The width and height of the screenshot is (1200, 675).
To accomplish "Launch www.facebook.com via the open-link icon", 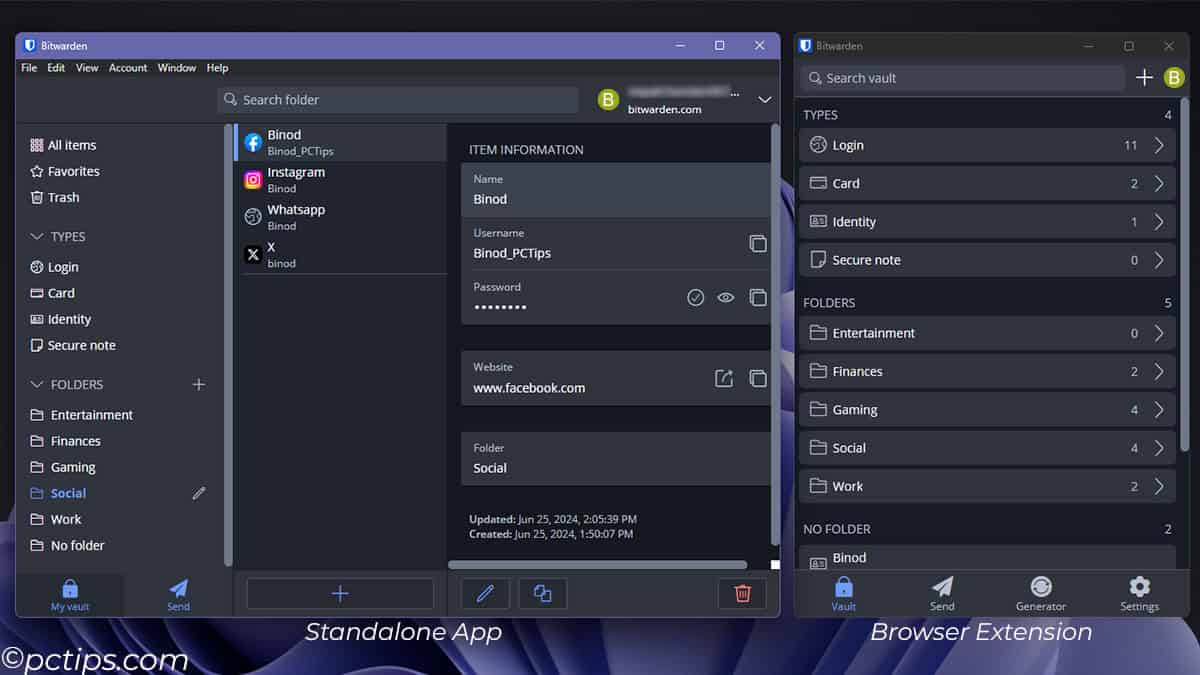I will [x=723, y=378].
